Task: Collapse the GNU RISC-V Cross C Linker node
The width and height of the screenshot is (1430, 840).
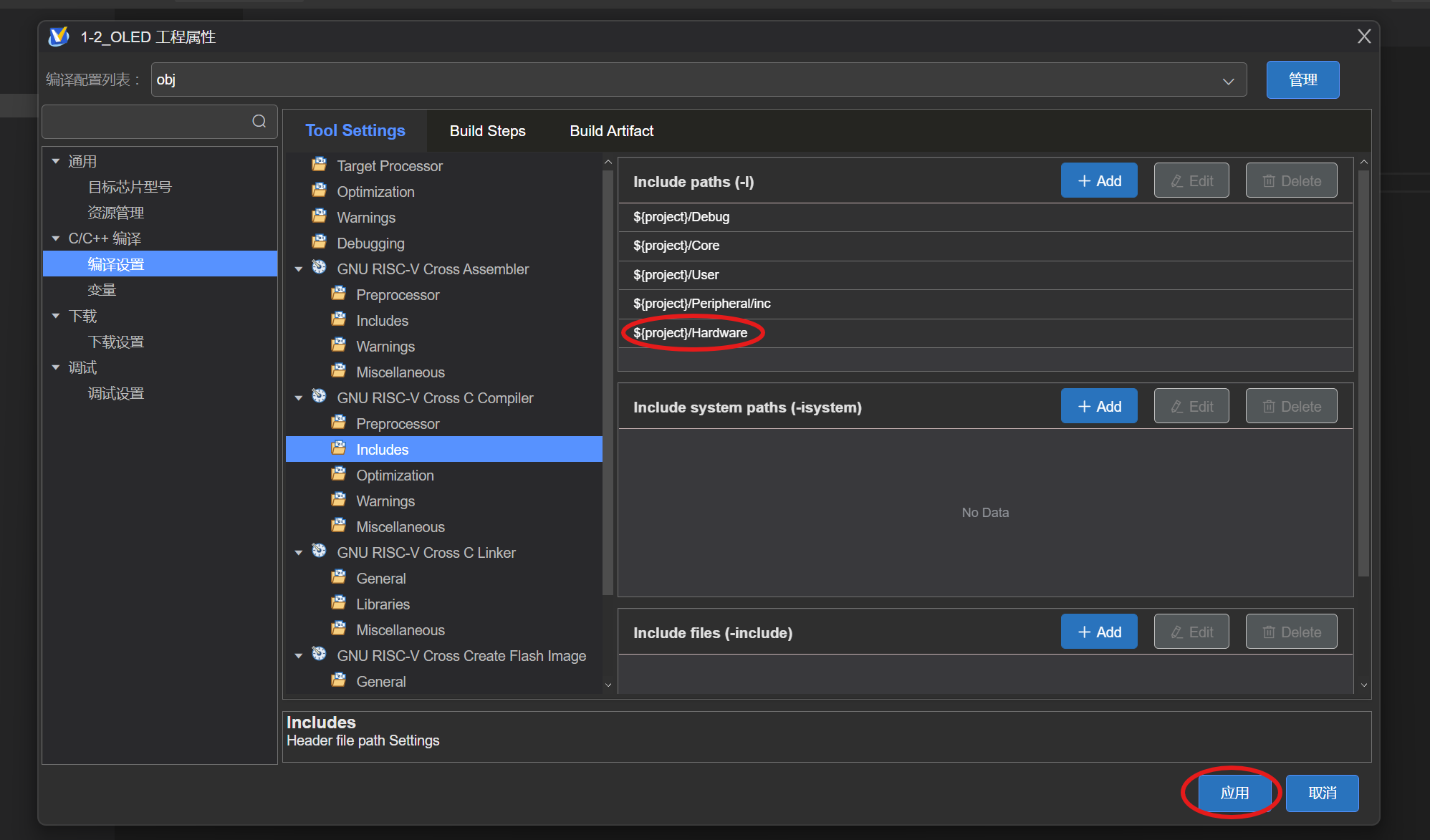Action: tap(299, 553)
